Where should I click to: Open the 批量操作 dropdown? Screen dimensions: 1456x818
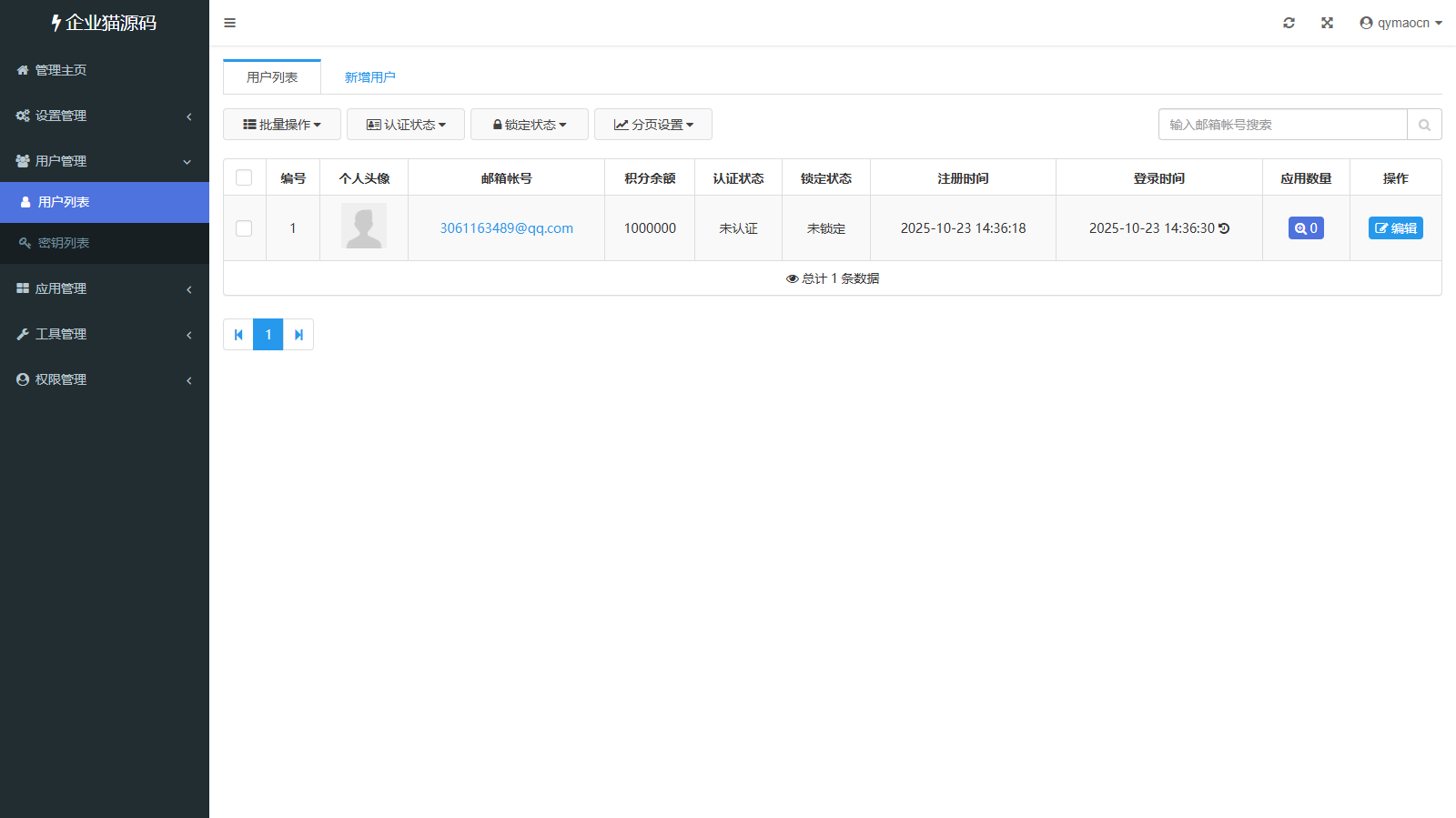[282, 125]
